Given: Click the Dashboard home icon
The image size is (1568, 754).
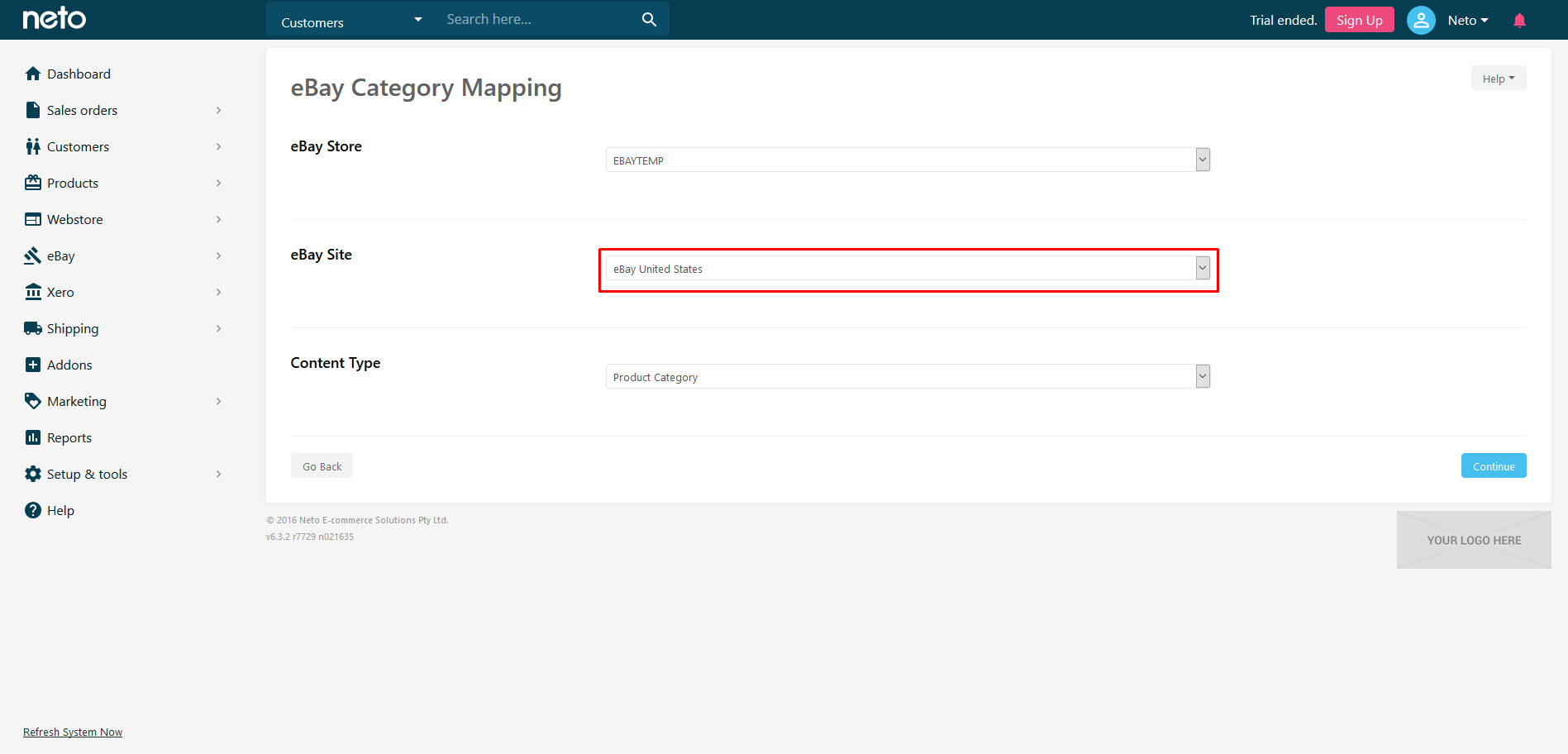Looking at the screenshot, I should (x=33, y=74).
